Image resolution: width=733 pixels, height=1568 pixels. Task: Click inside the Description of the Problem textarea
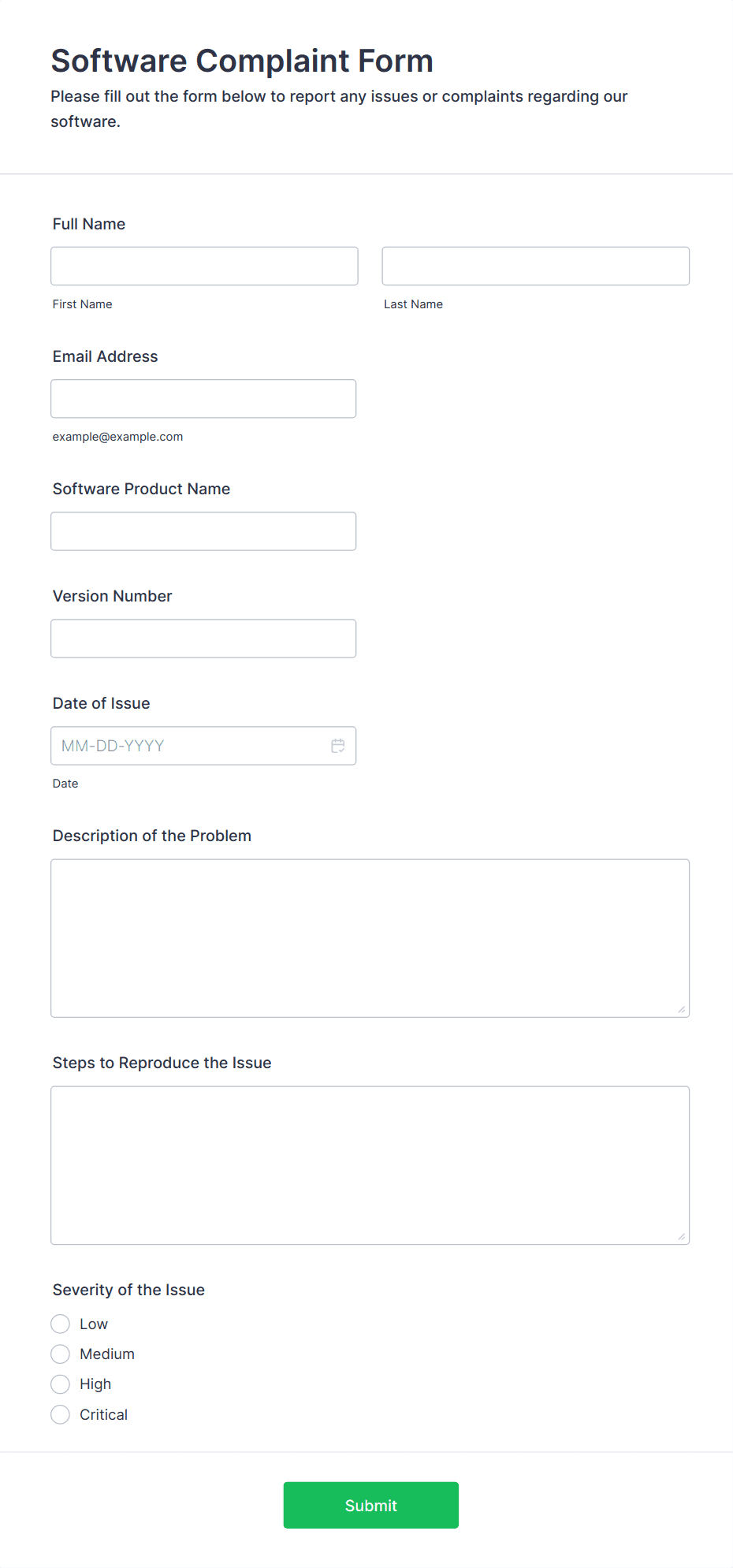pyautogui.click(x=370, y=938)
